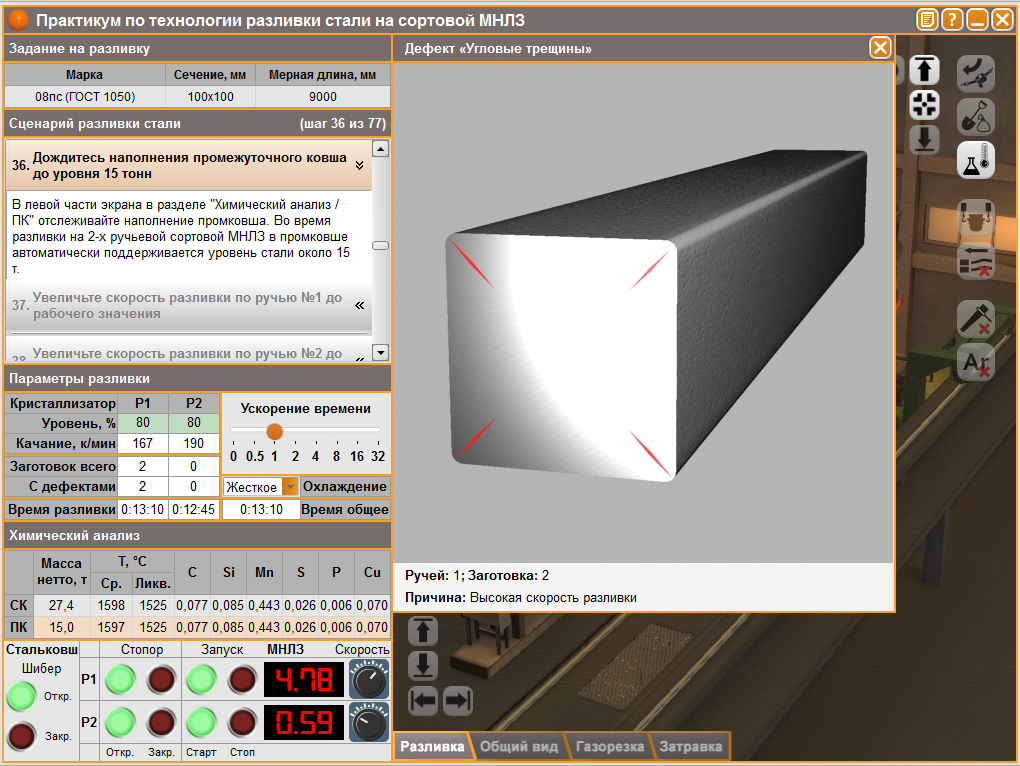Click the section cell "100x100"

(x=210, y=97)
